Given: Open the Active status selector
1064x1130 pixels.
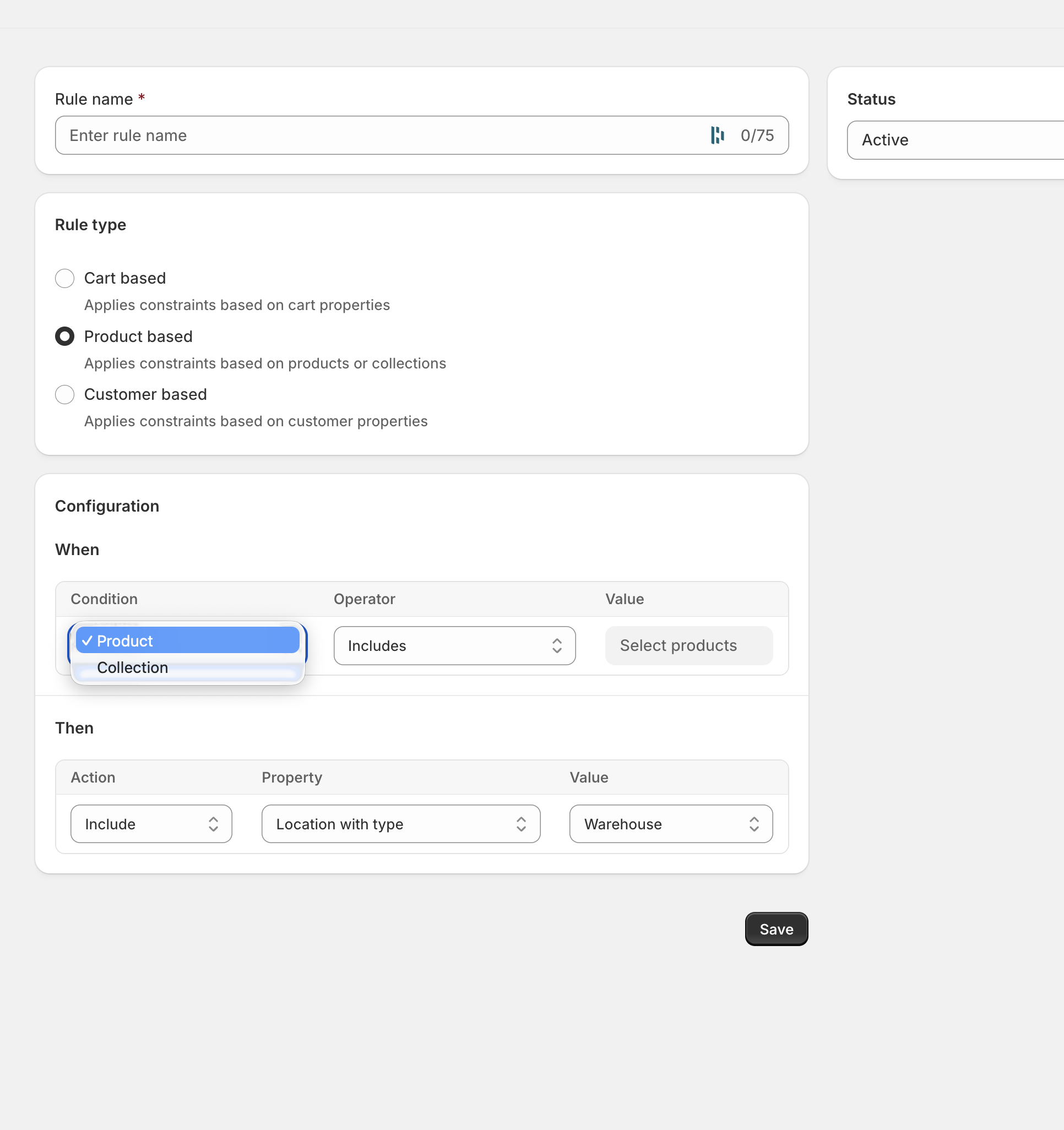Looking at the screenshot, I should click(x=954, y=140).
